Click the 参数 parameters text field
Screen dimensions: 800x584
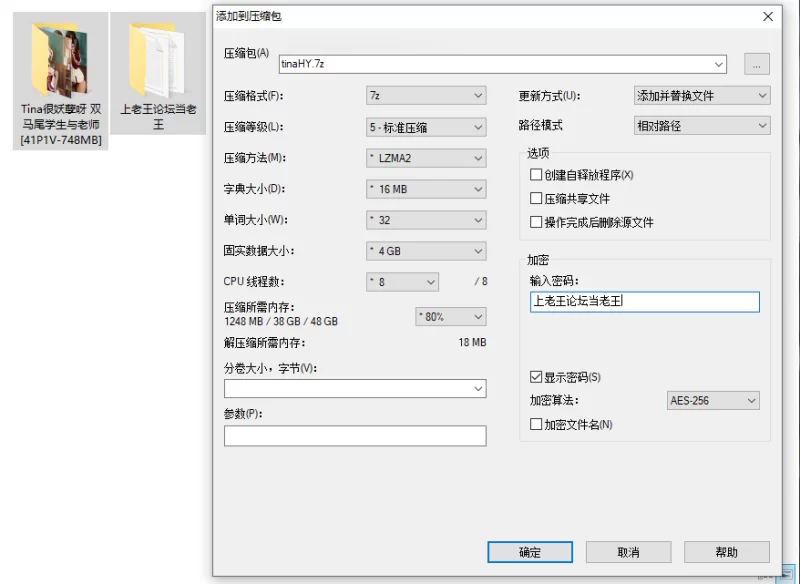point(355,435)
